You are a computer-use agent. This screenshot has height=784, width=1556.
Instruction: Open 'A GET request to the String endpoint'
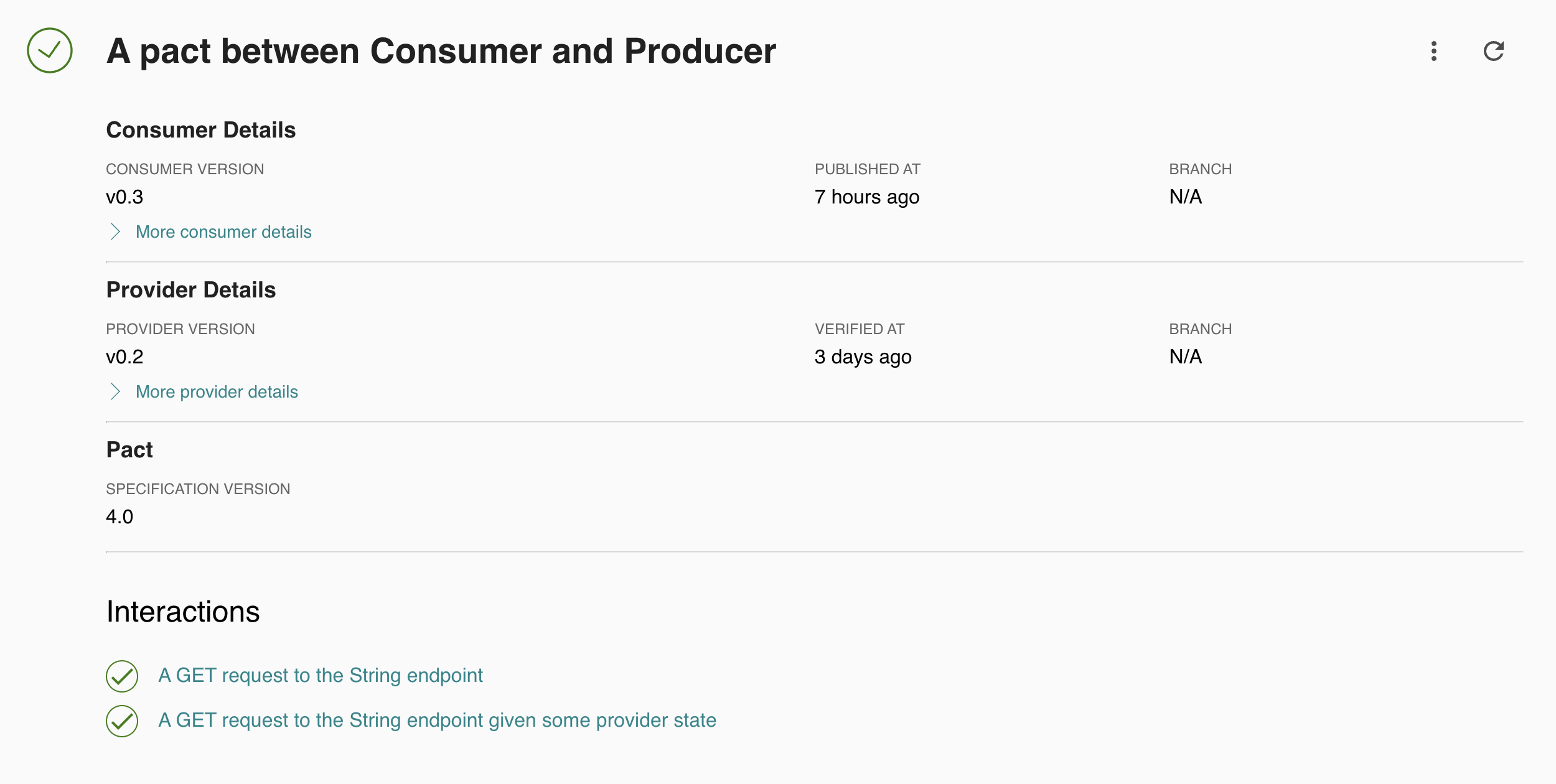(x=321, y=676)
